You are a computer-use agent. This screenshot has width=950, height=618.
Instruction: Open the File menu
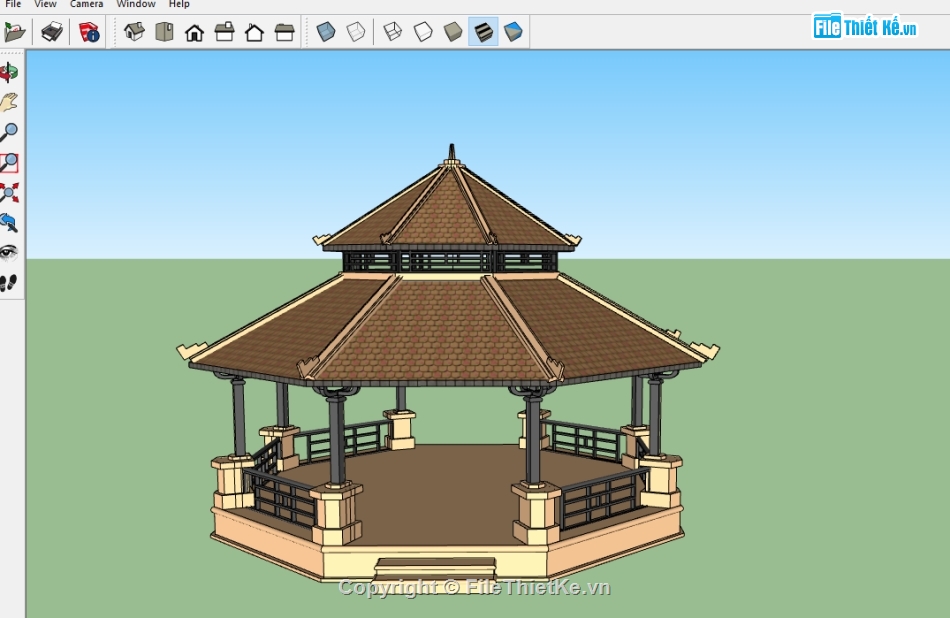[x=13, y=4]
